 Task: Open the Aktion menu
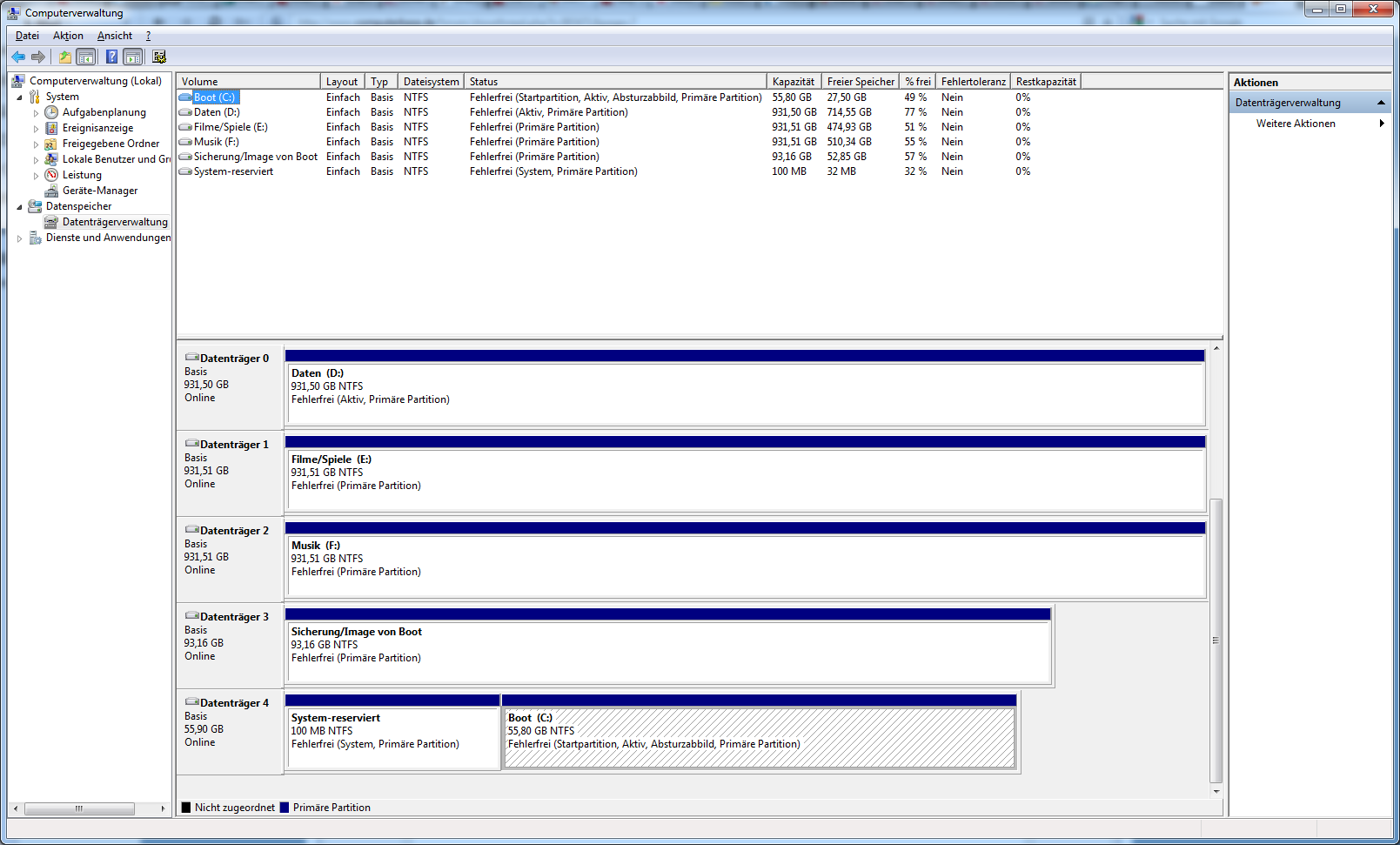pyautogui.click(x=68, y=36)
